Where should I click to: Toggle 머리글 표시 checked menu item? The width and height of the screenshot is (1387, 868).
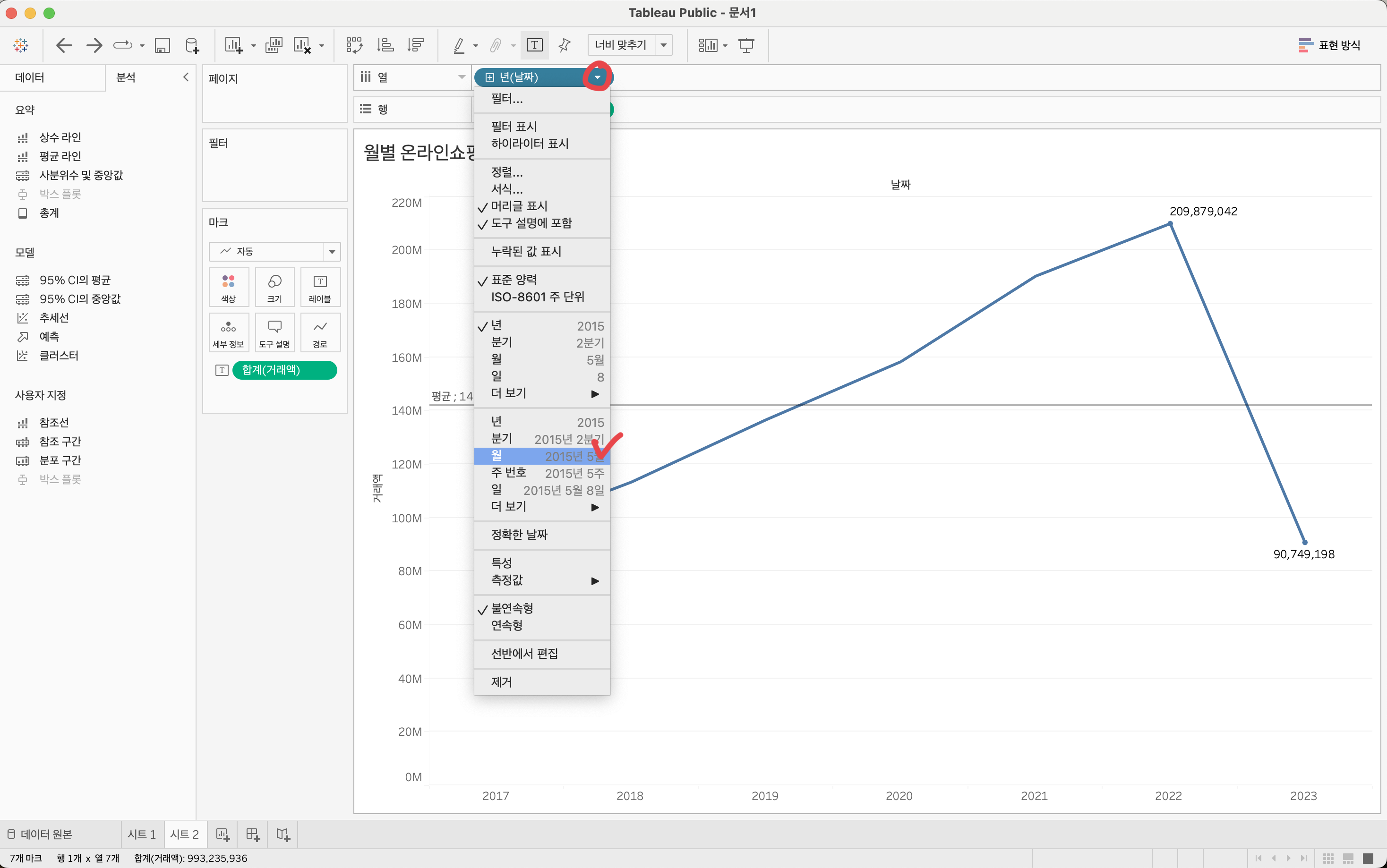[519, 206]
